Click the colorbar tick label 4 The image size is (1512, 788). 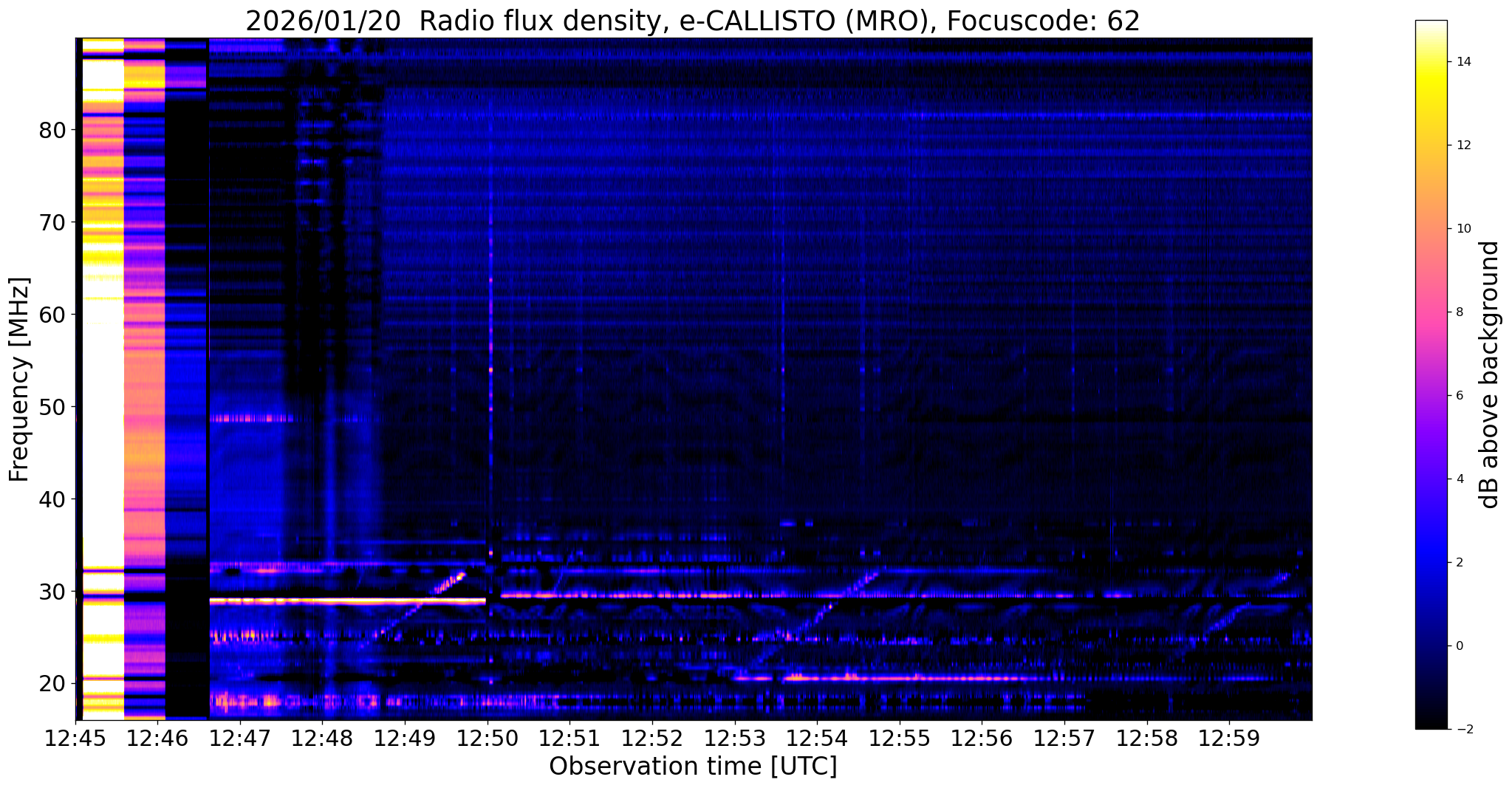coord(1458,479)
